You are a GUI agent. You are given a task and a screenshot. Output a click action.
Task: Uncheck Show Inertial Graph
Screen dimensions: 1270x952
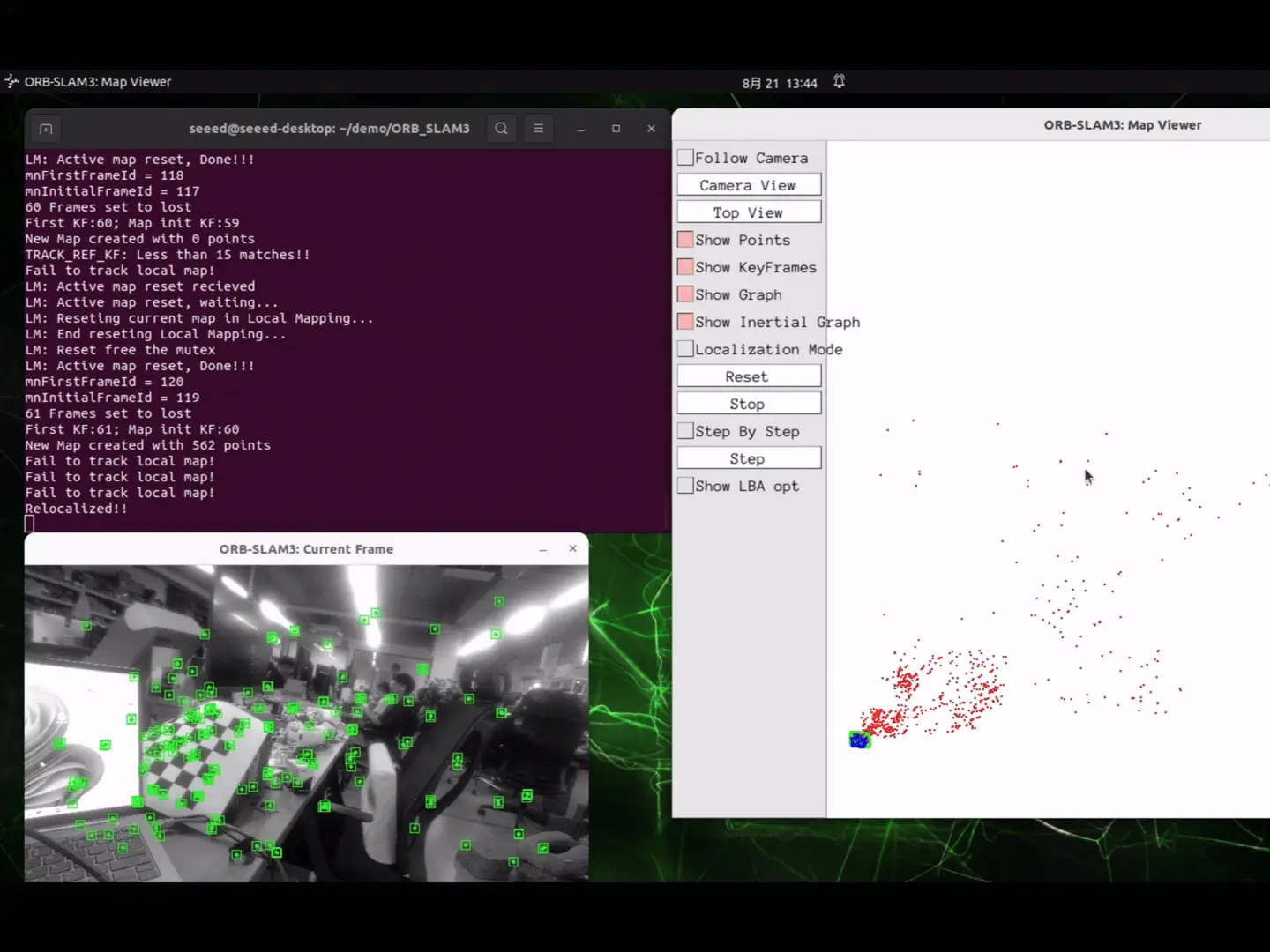tap(685, 322)
